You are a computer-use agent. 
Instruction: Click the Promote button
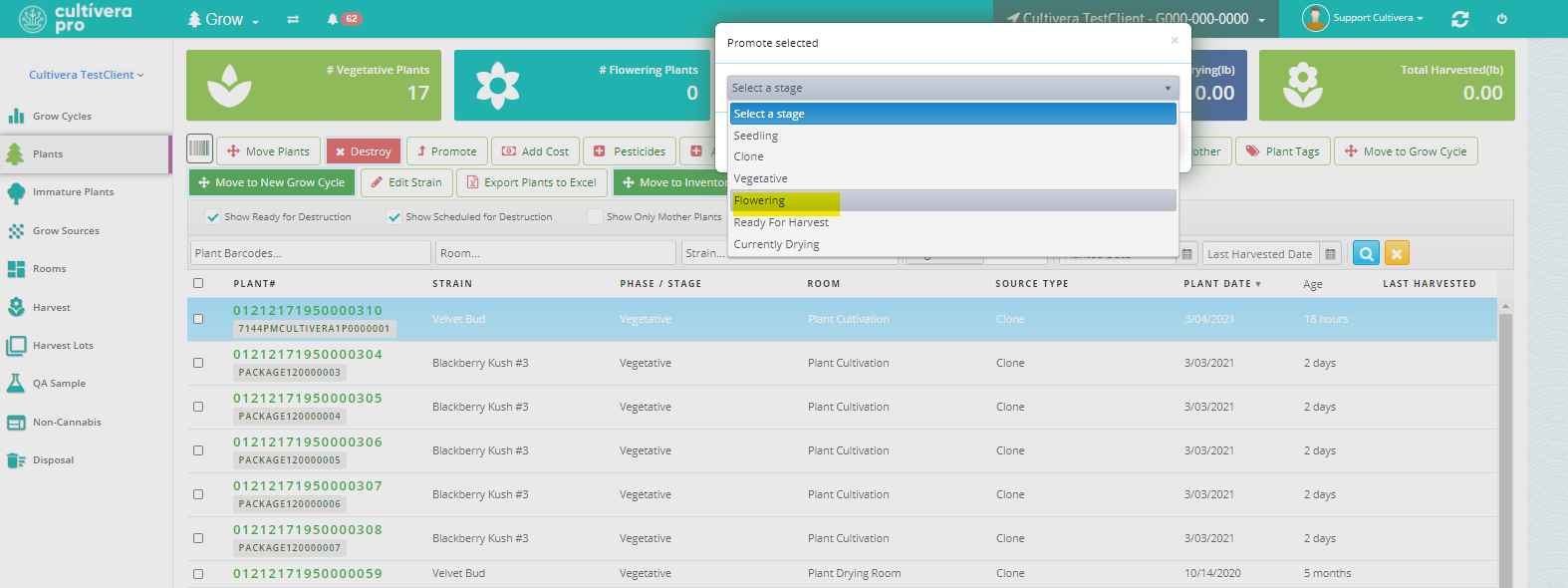tap(447, 151)
